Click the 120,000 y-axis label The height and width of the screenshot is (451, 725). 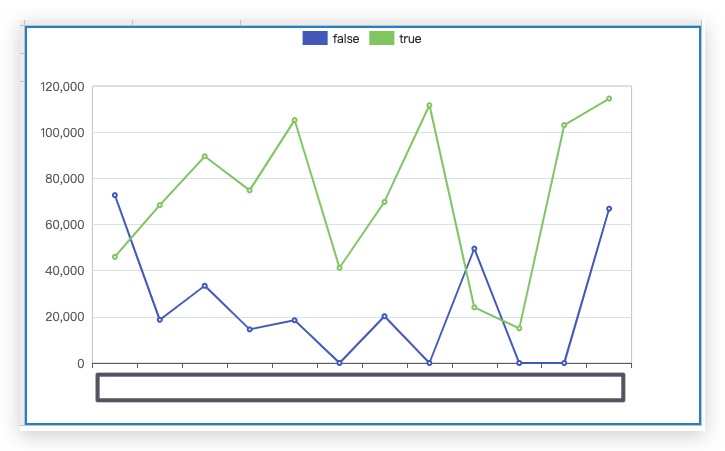click(62, 86)
